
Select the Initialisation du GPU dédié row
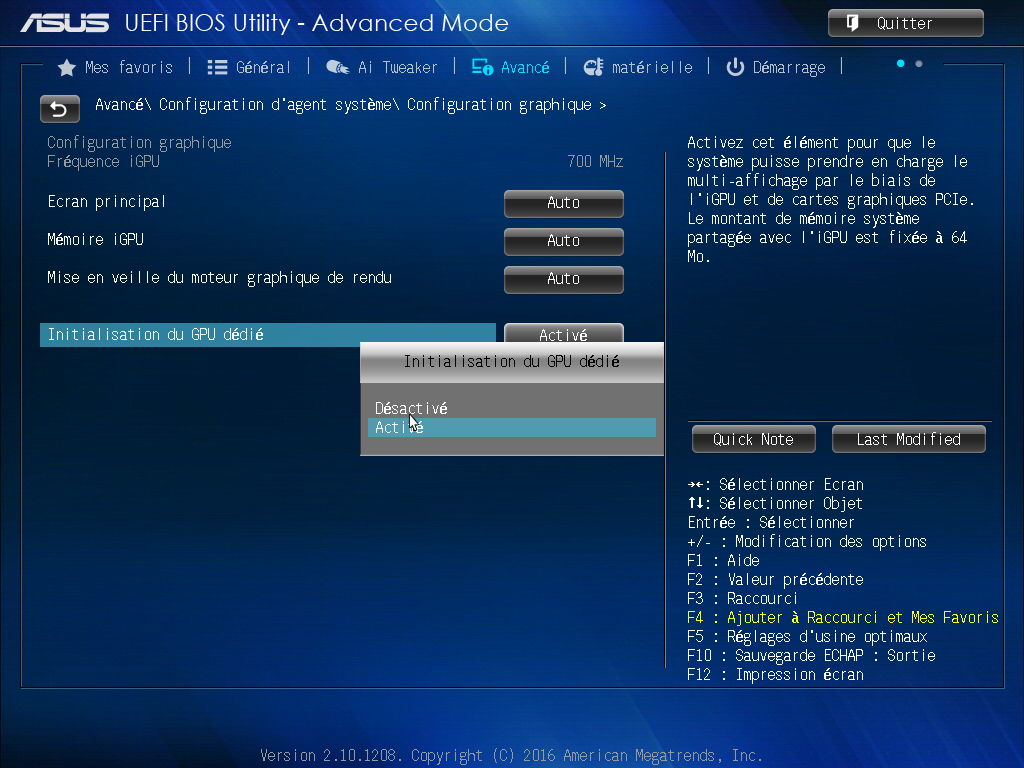pyautogui.click(x=268, y=335)
